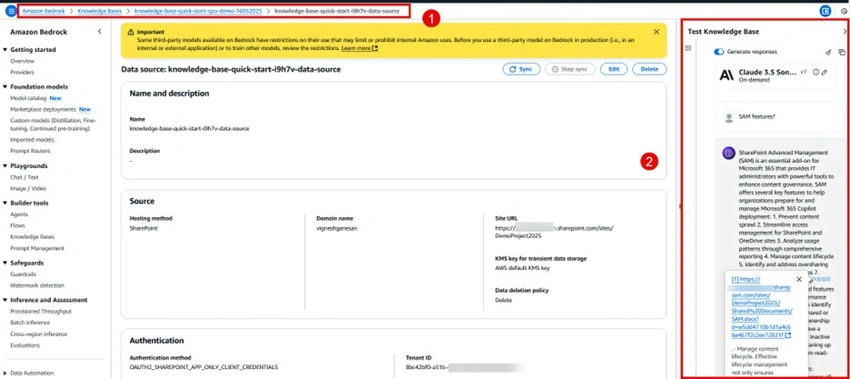The width and height of the screenshot is (850, 379).
Task: Click the info icon next to Claude 3.5 Sonnet
Action: pos(816,72)
